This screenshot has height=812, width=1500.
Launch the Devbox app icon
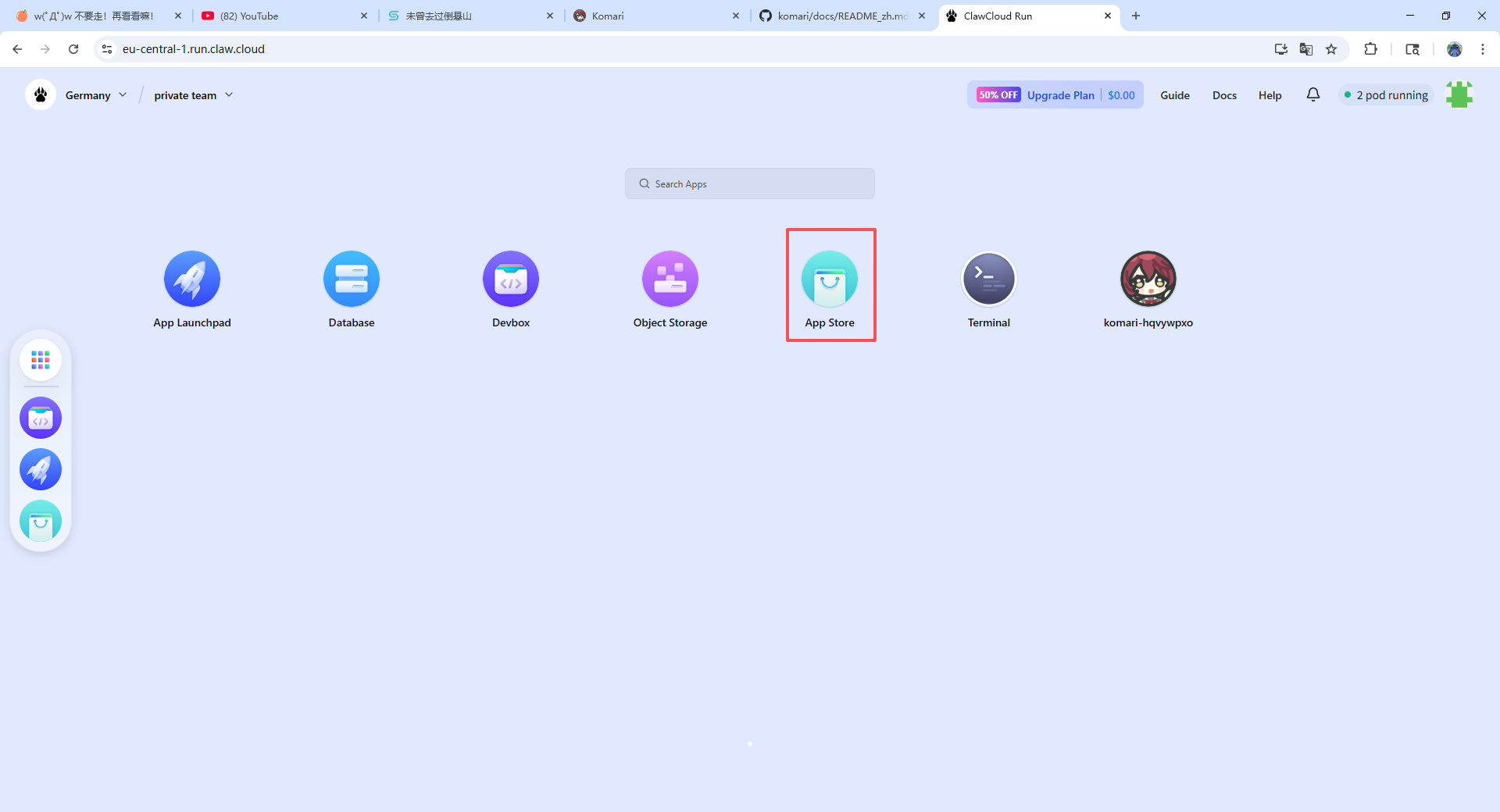pos(511,279)
